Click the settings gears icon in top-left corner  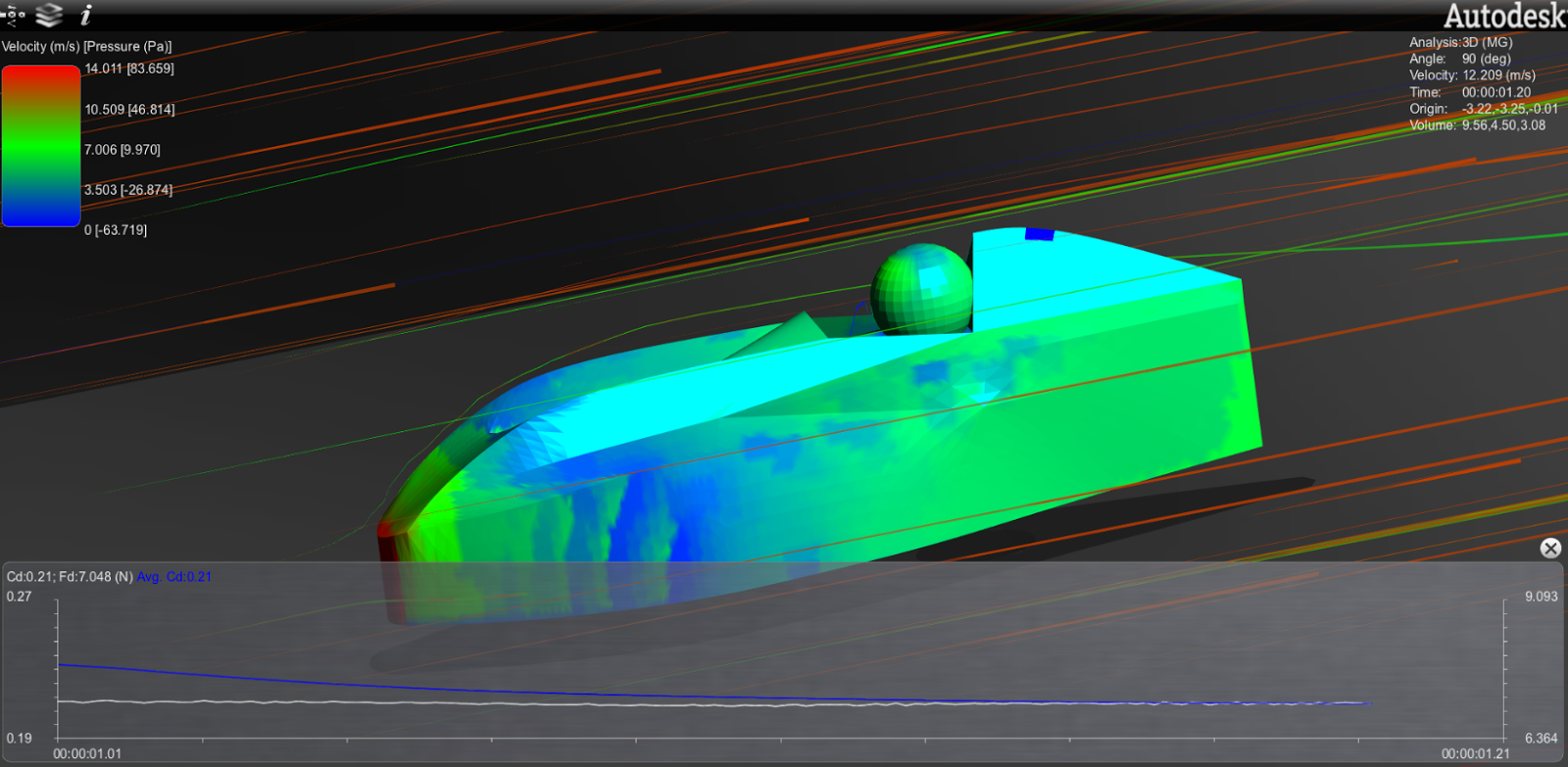coord(13,14)
